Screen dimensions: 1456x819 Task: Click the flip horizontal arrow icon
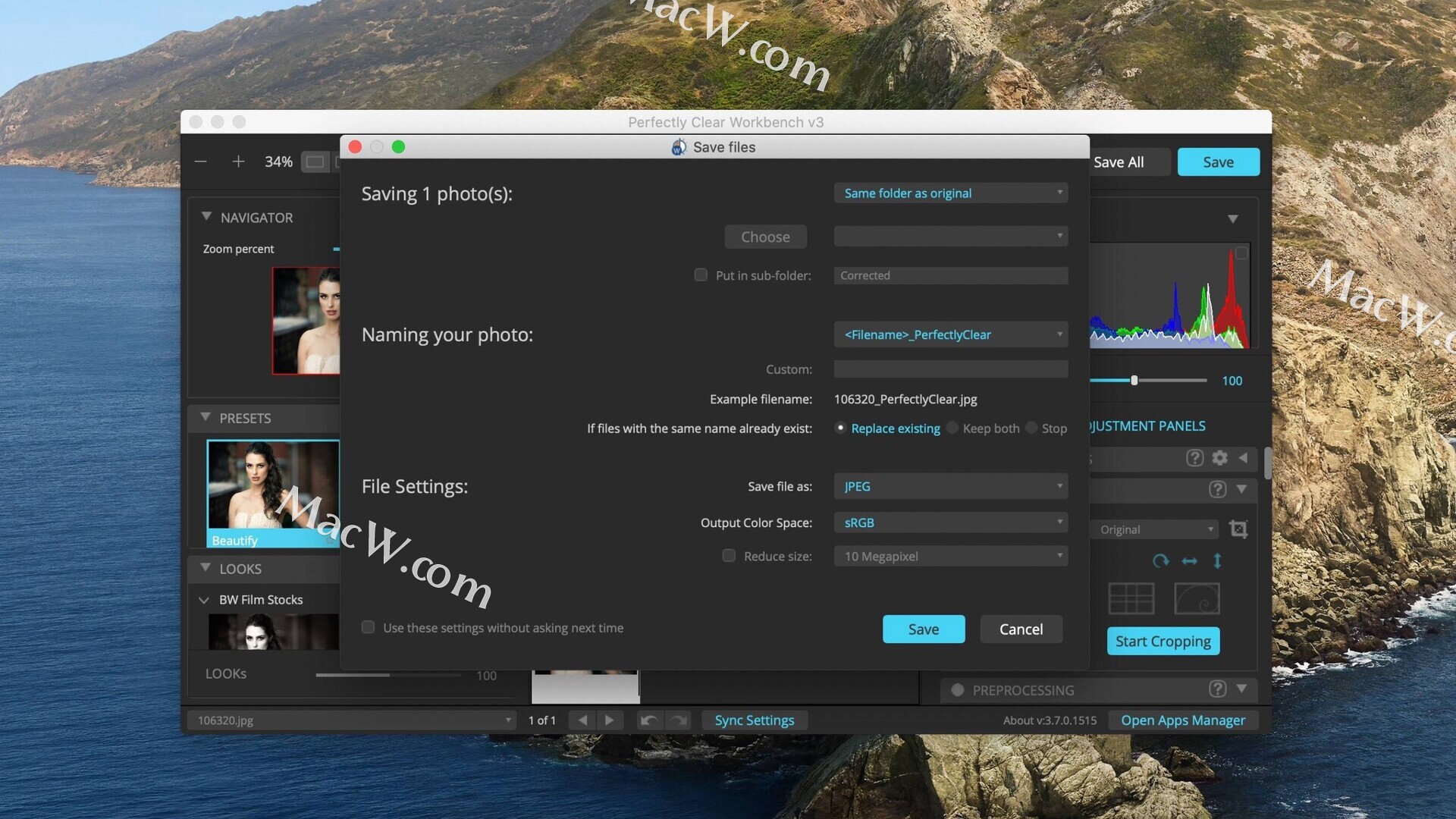click(1189, 560)
